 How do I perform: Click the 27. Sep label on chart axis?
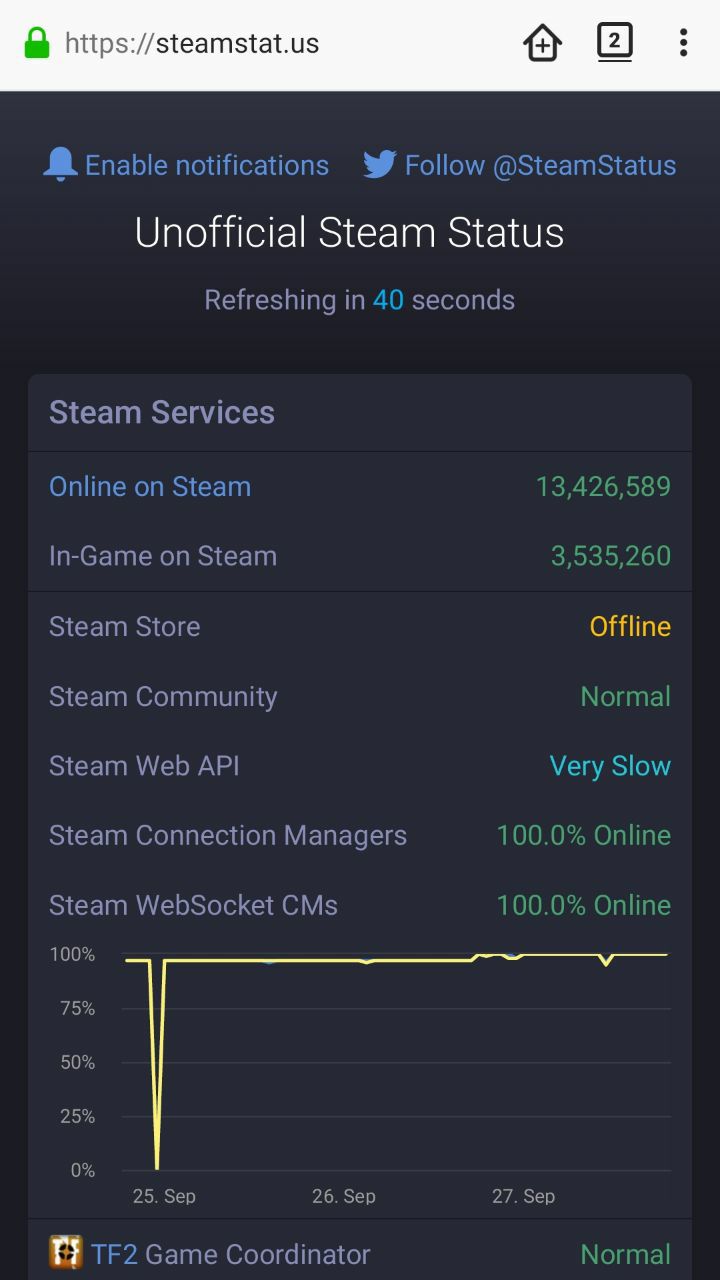tap(523, 1196)
